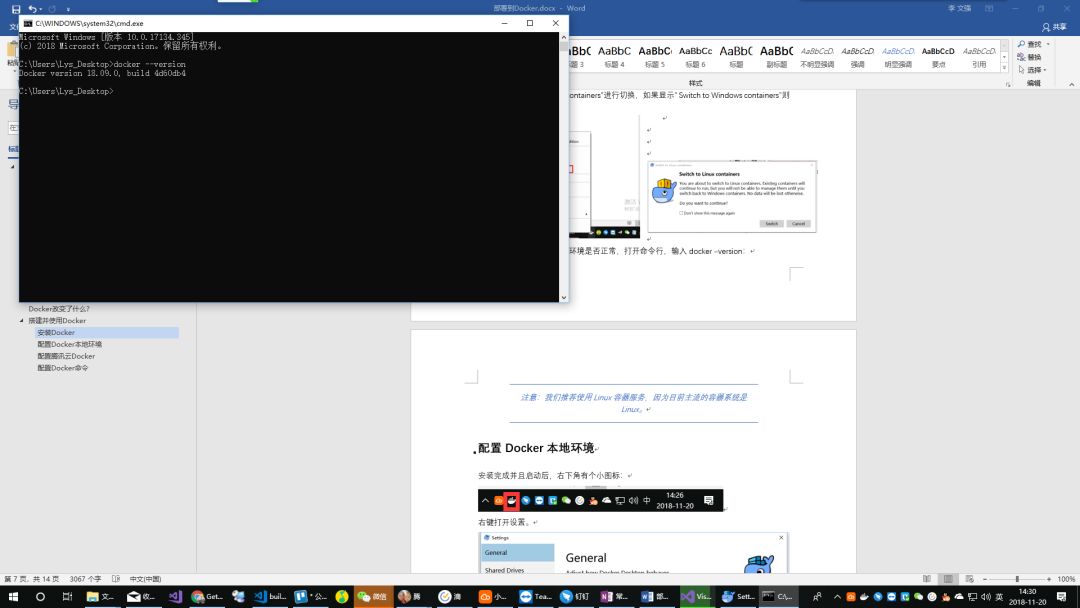Image resolution: width=1080 pixels, height=608 pixels.
Task: Open the People icon on taskbar
Action: [817, 597]
